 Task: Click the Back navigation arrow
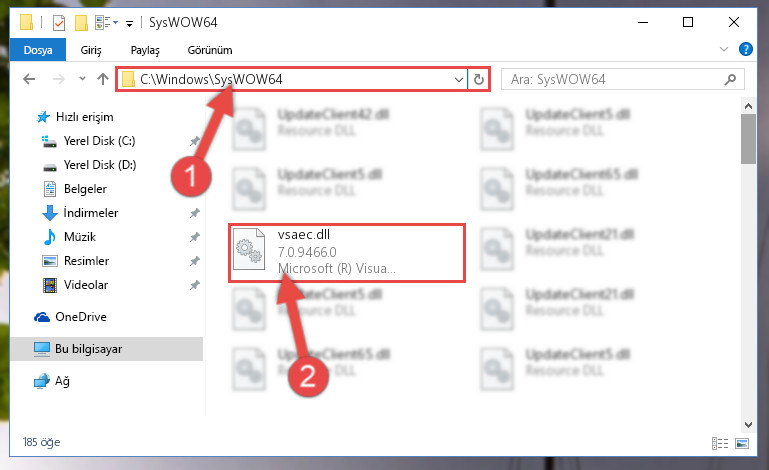click(x=29, y=79)
